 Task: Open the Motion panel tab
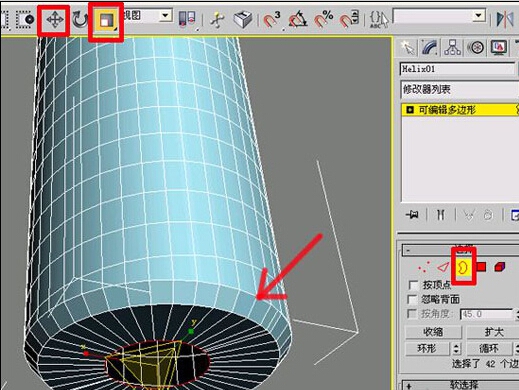click(476, 48)
